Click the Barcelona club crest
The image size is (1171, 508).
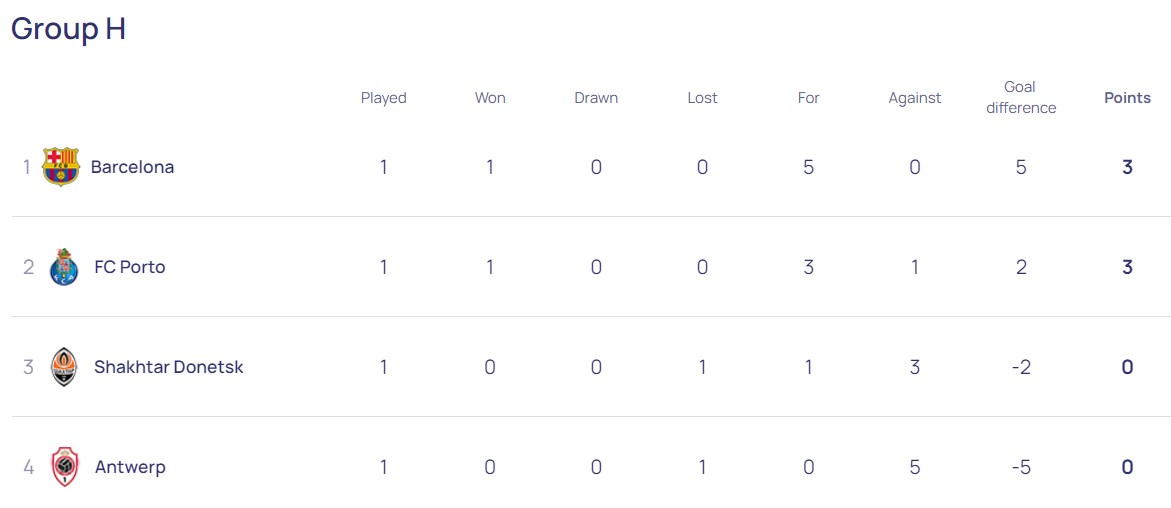[61, 167]
